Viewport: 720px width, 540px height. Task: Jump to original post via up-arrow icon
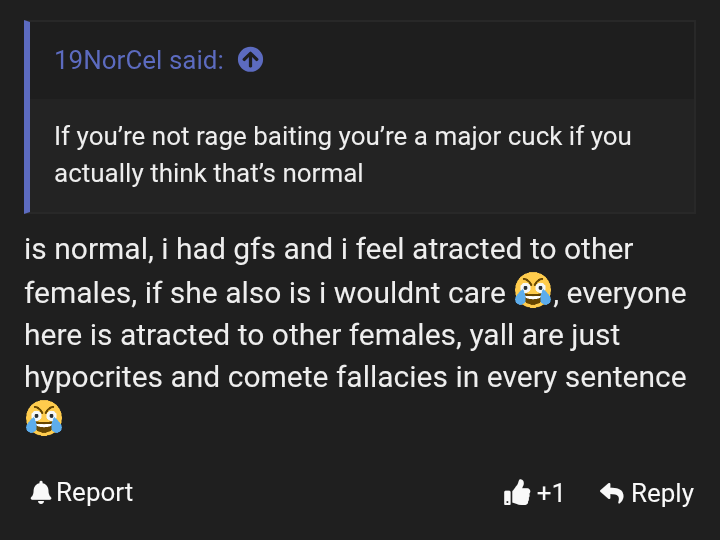point(250,60)
